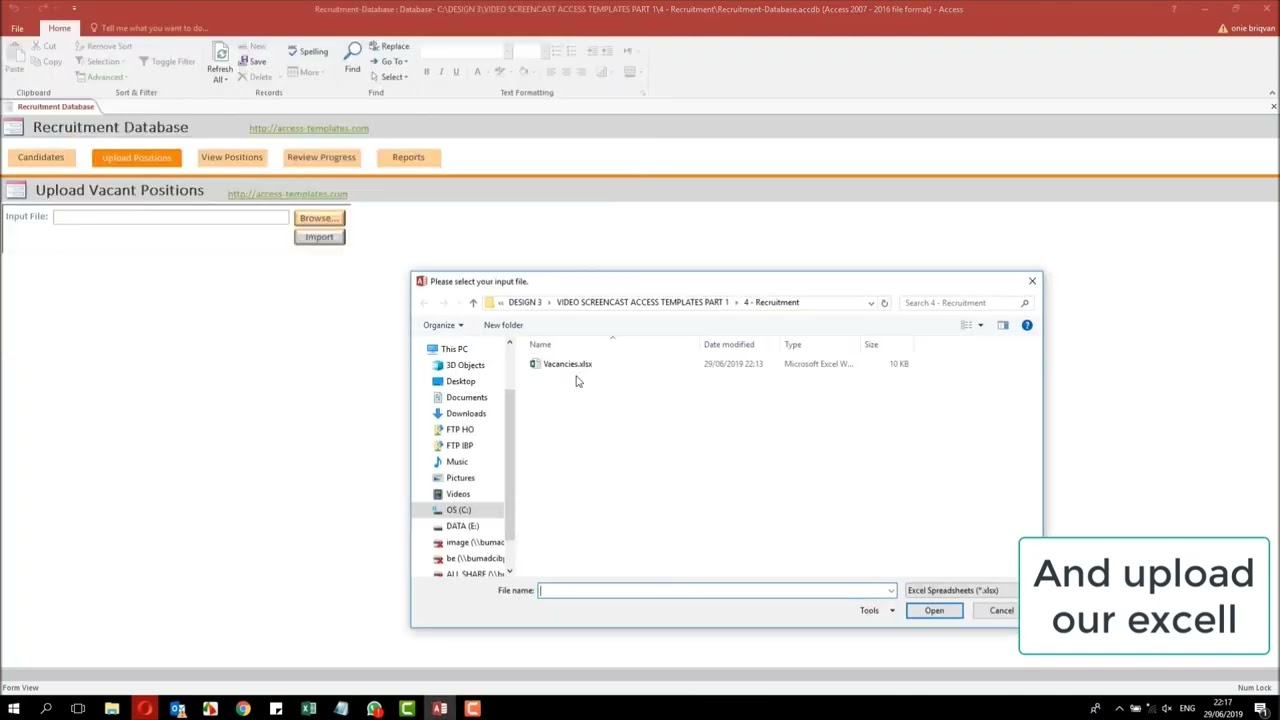The height and width of the screenshot is (720, 1280).
Task: Open the Go To dropdown
Action: (390, 62)
